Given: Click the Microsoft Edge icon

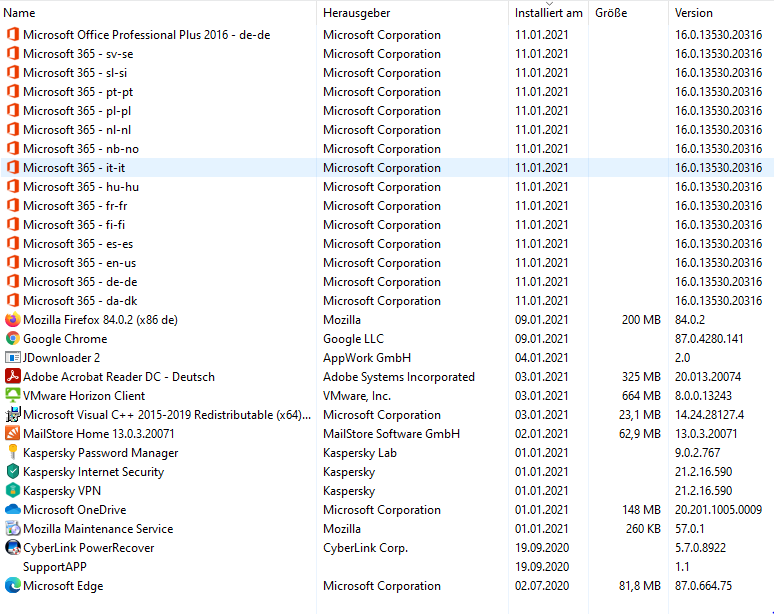Looking at the screenshot, I should click(x=13, y=585).
